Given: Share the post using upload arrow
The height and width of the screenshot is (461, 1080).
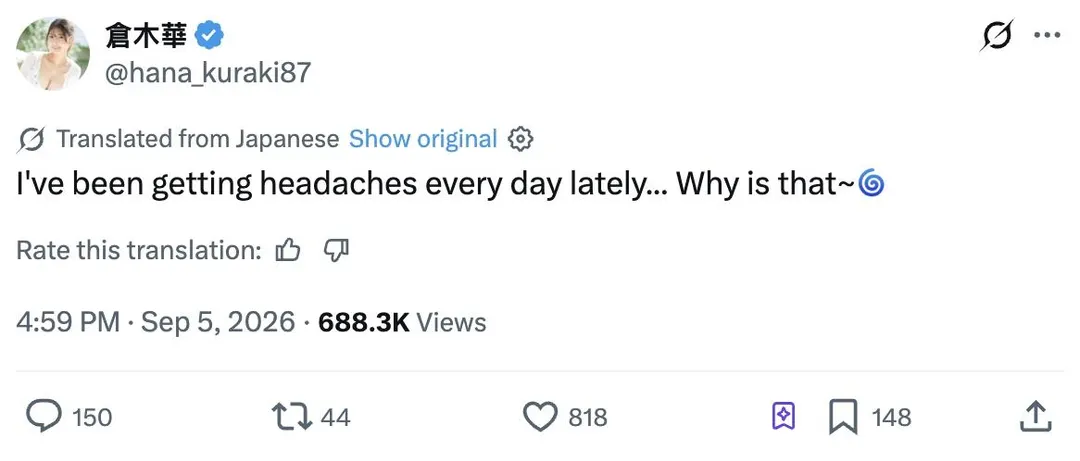Looking at the screenshot, I should click(1035, 416).
